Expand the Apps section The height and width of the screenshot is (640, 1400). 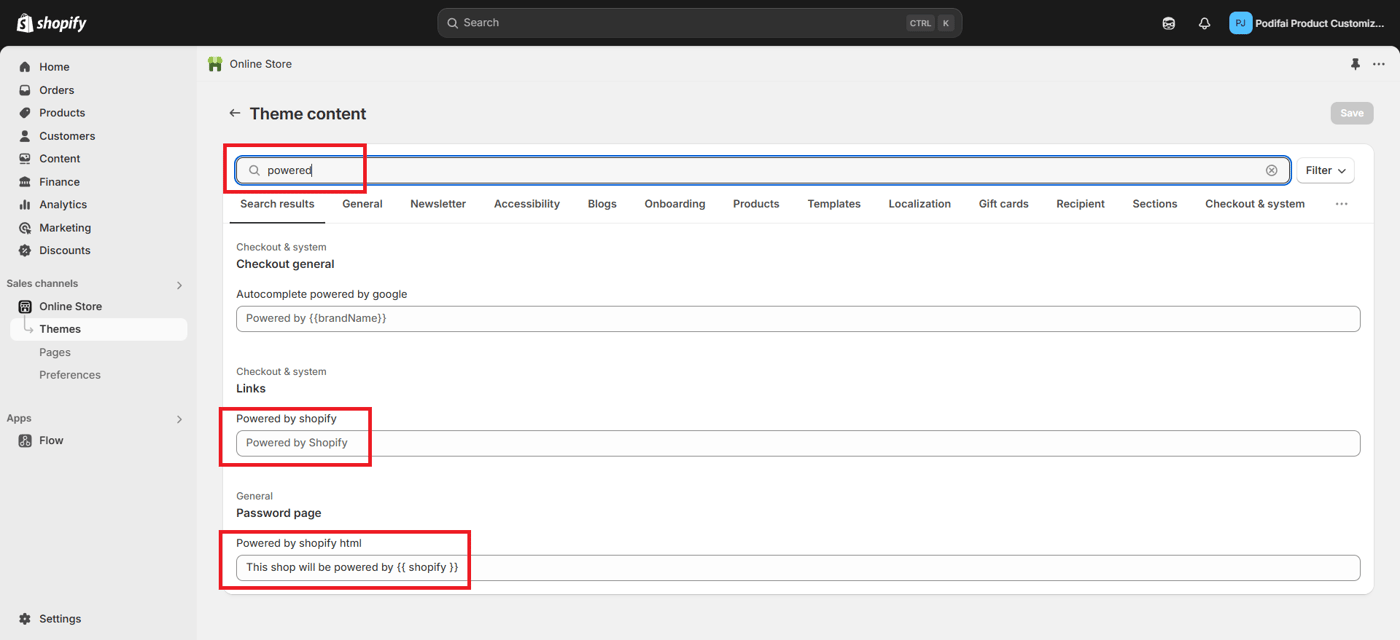pos(180,420)
